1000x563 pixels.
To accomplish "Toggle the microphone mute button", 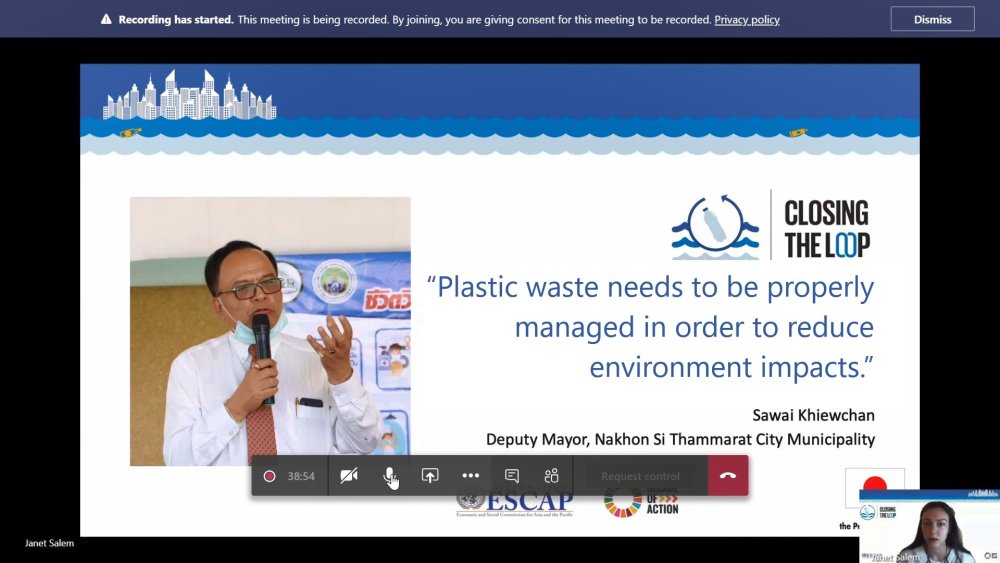I will tap(389, 476).
